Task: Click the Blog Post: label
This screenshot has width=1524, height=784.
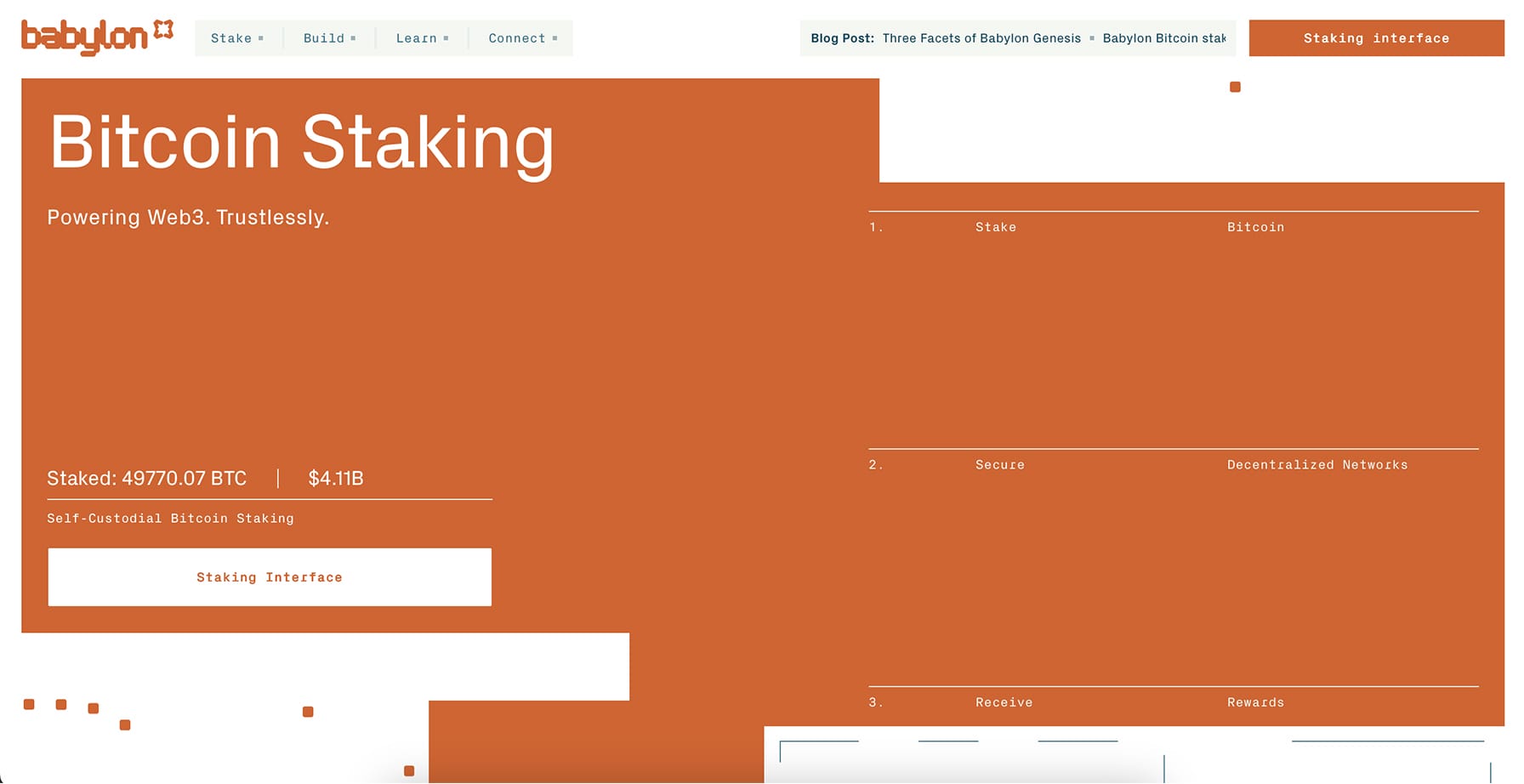Action: point(842,38)
